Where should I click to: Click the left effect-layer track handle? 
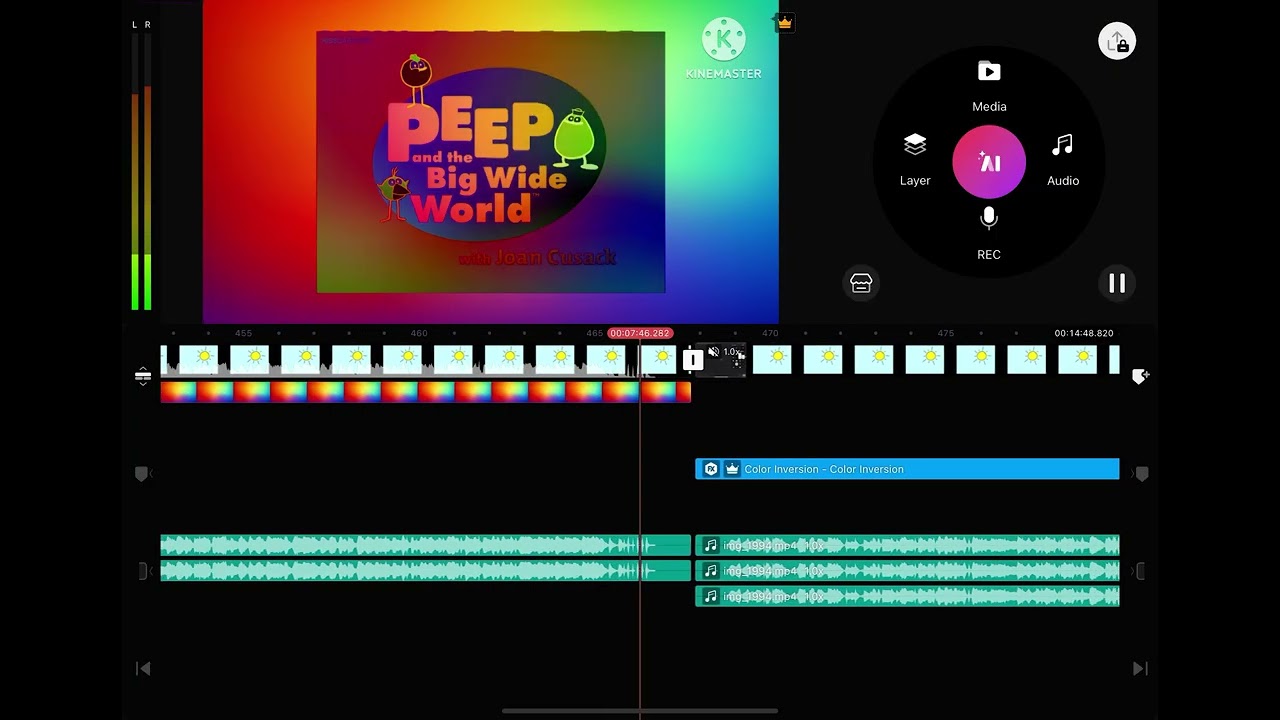click(x=142, y=473)
